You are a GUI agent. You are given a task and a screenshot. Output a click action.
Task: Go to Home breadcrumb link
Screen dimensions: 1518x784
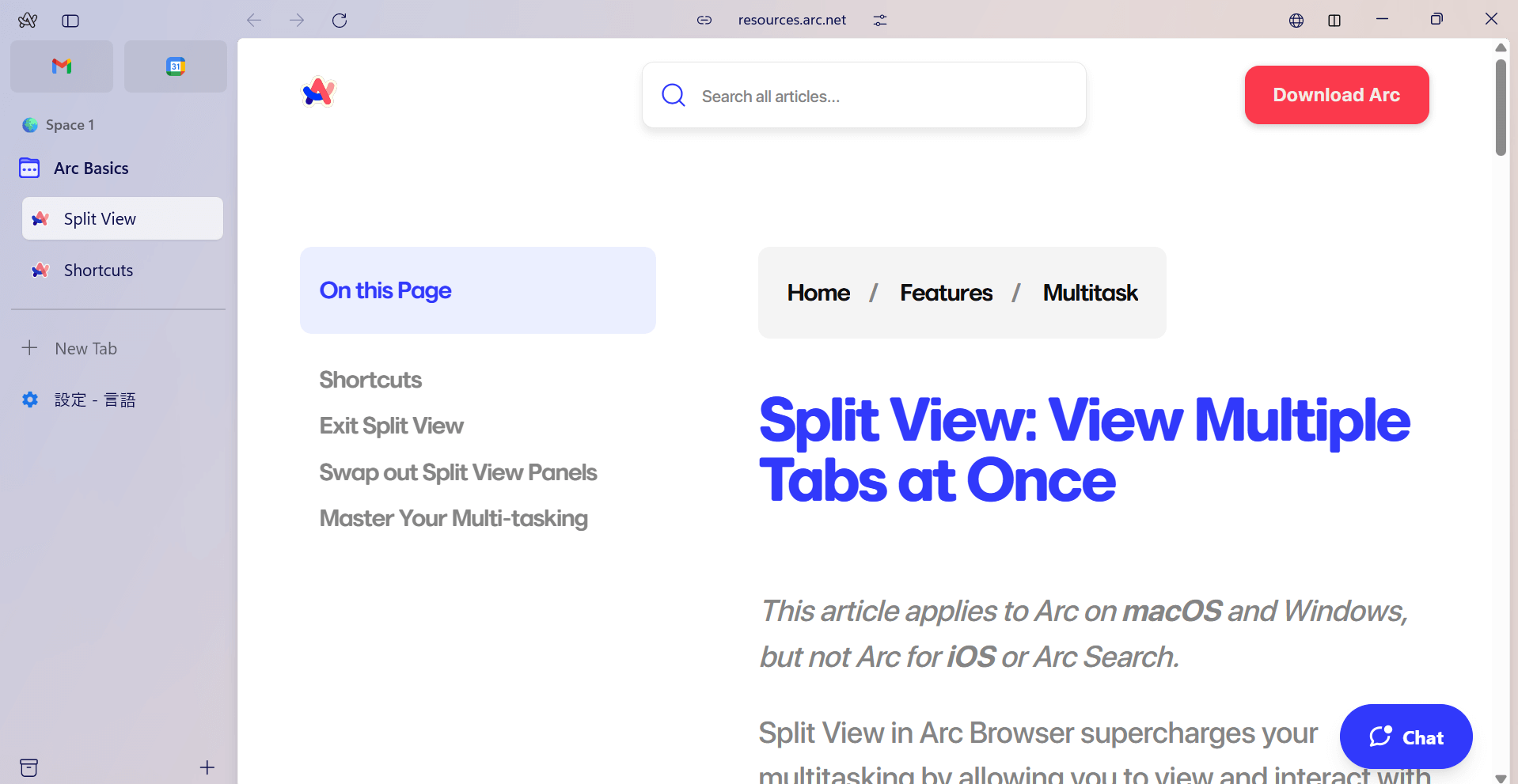pyautogui.click(x=818, y=293)
